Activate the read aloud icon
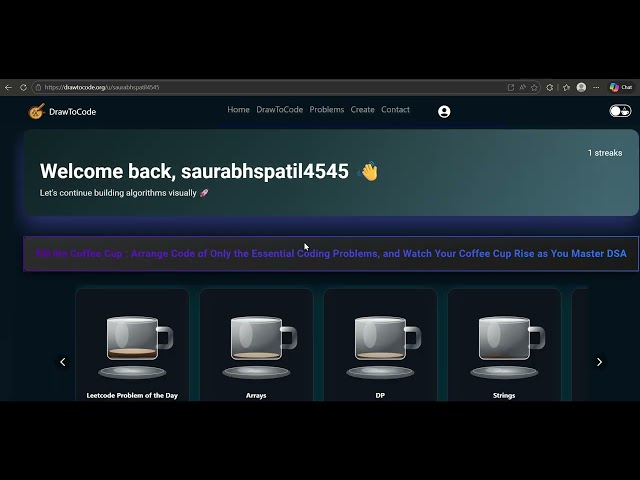Viewport: 640px width, 480px height. [x=522, y=87]
